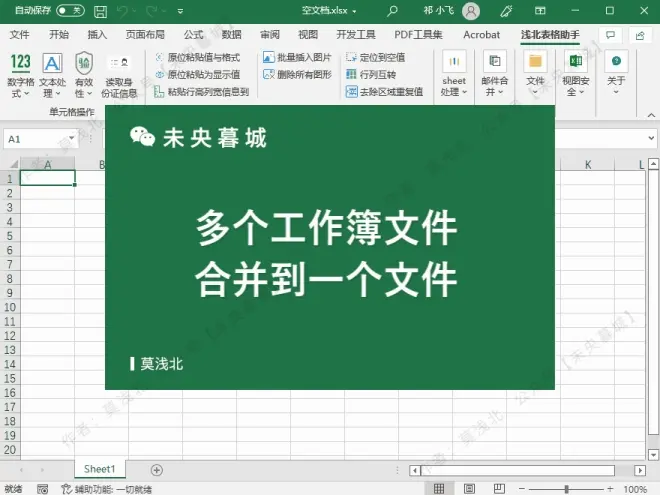Image resolution: width=660 pixels, height=495 pixels.
Task: Select column K header
Action: click(588, 165)
